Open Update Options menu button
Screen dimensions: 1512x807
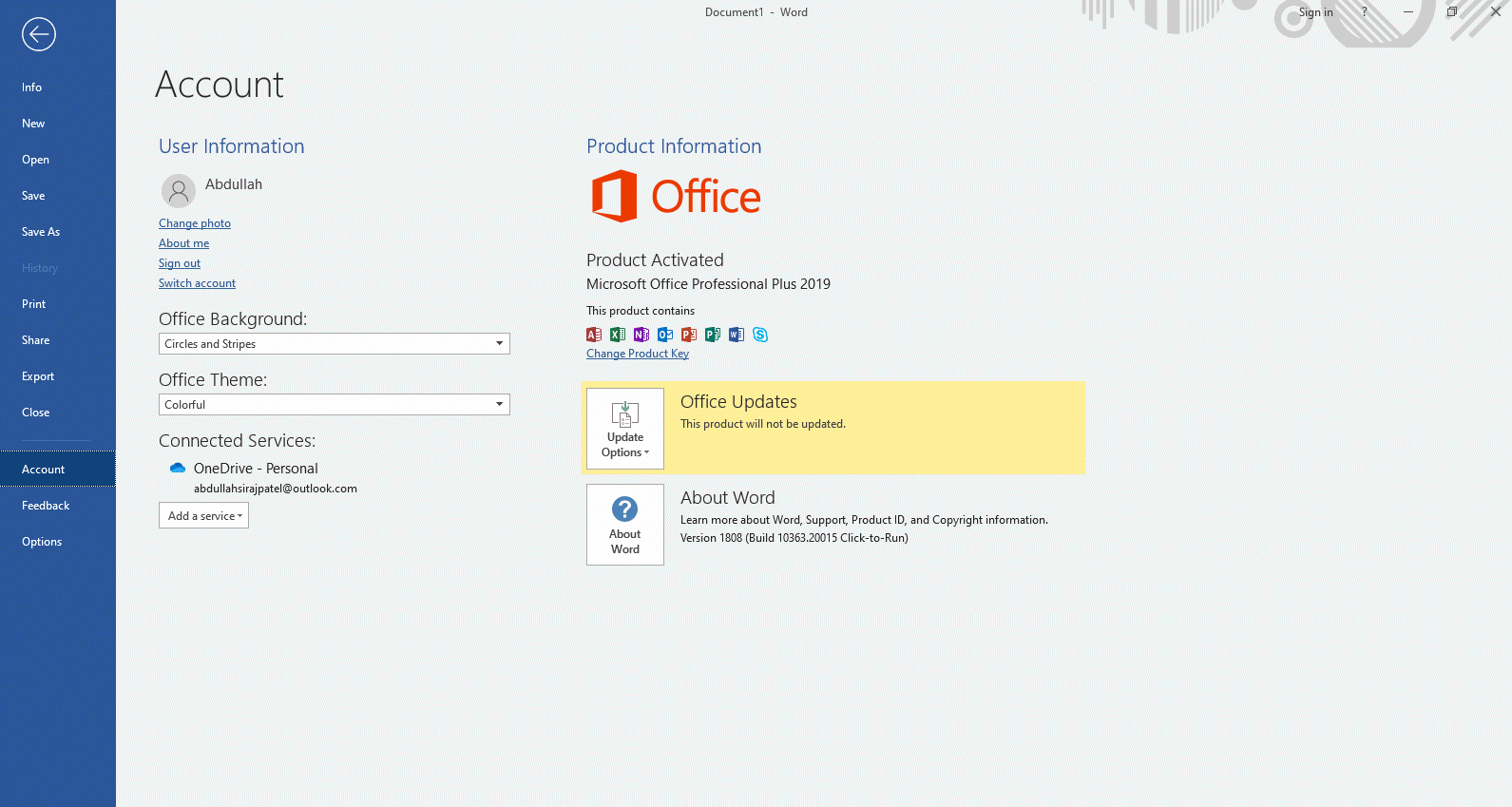point(625,429)
